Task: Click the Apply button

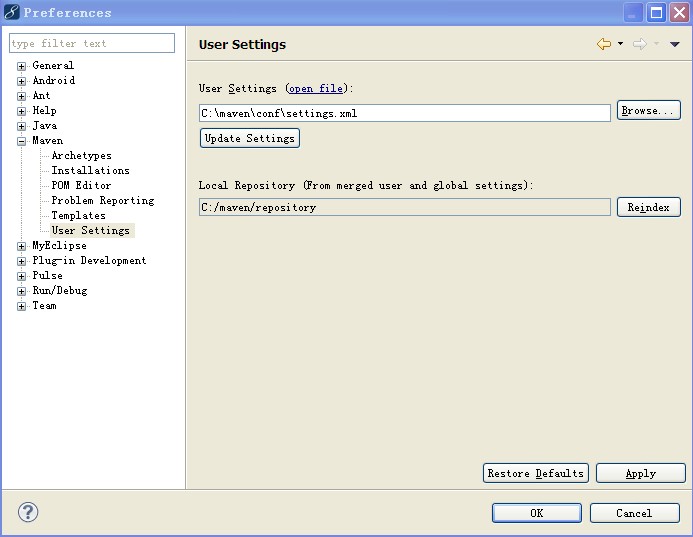Action: point(641,473)
